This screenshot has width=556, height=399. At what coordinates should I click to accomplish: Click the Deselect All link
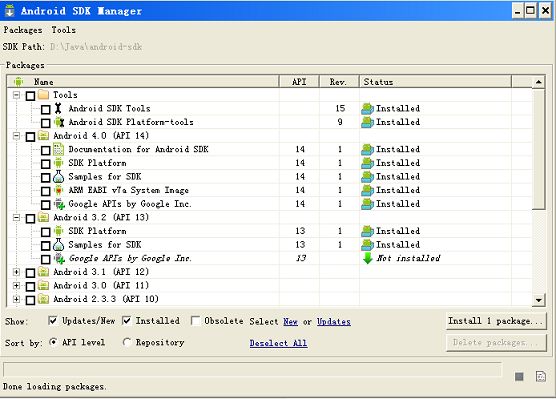tap(278, 343)
